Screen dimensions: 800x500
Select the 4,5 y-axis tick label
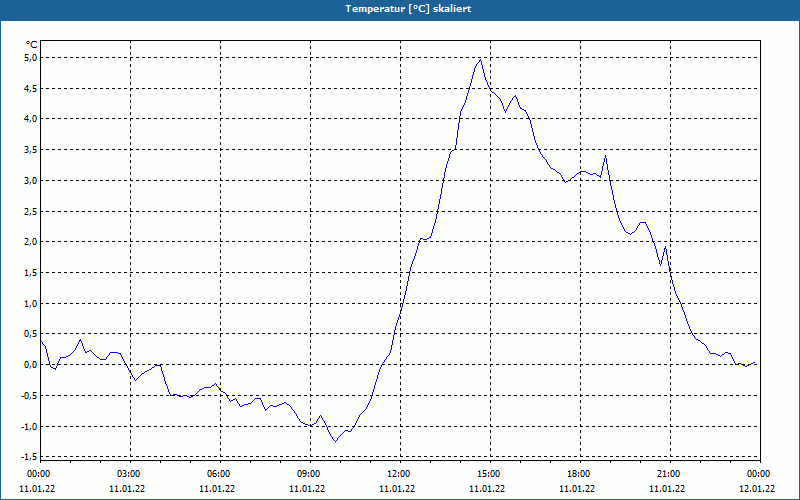coord(31,88)
